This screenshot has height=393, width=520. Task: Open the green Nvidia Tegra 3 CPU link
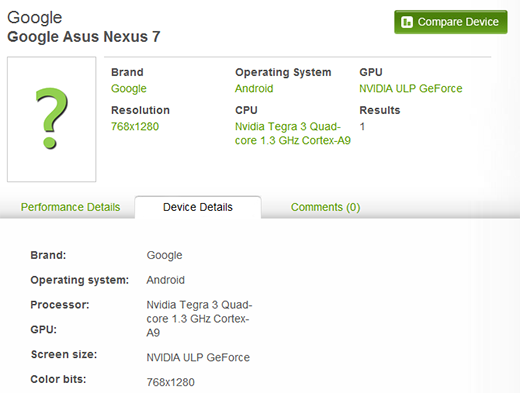[x=293, y=133]
